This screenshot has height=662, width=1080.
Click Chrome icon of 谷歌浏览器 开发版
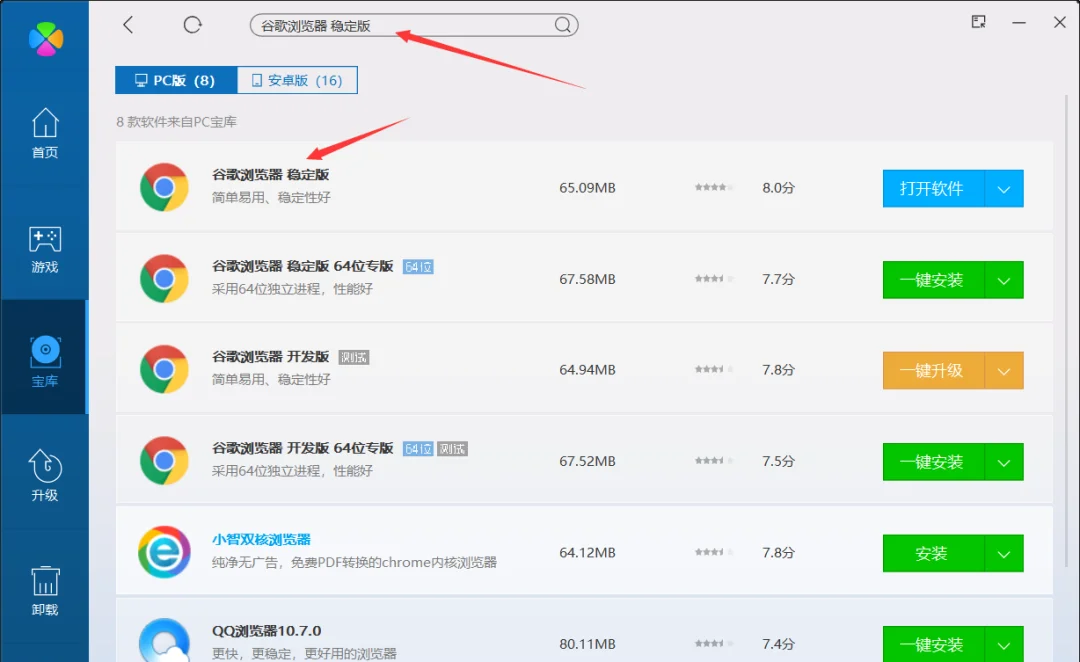click(164, 369)
